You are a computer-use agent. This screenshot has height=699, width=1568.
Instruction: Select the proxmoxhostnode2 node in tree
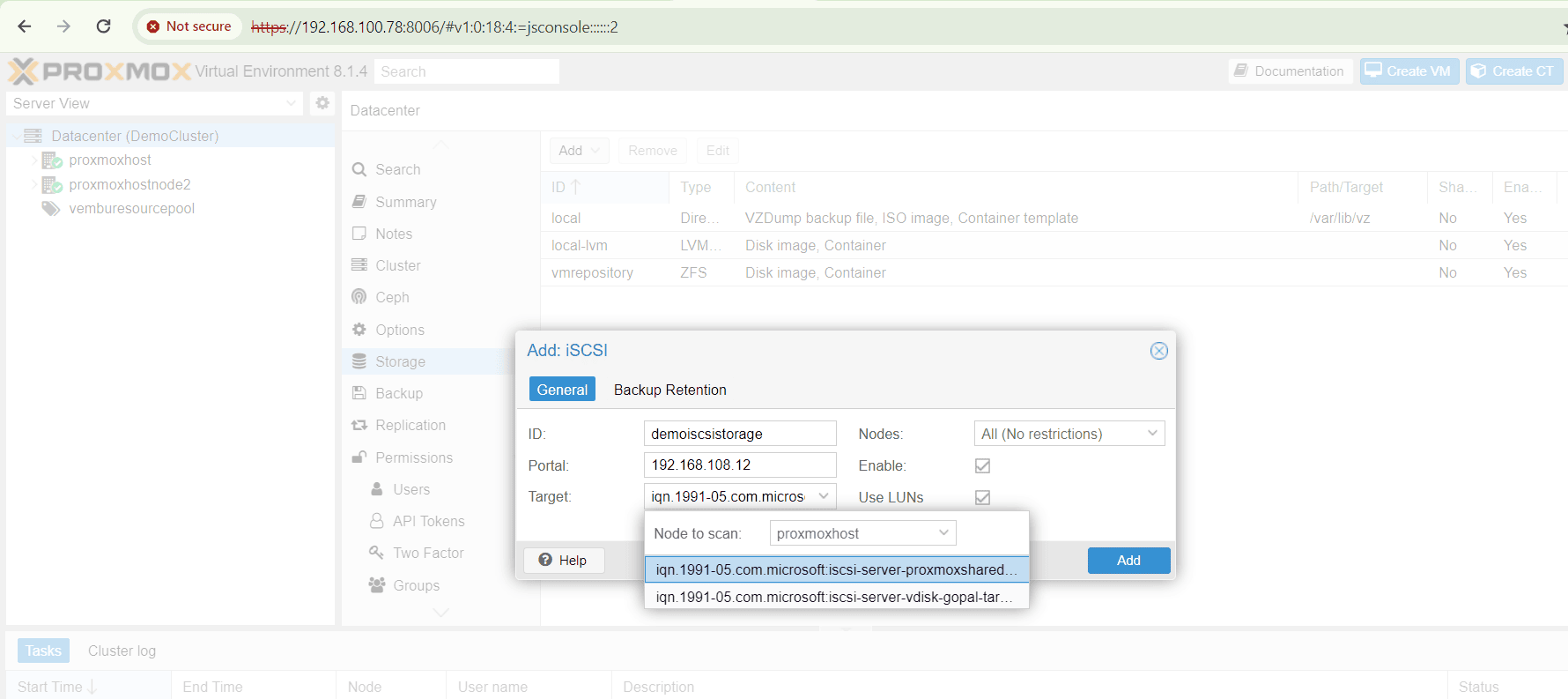(x=129, y=184)
